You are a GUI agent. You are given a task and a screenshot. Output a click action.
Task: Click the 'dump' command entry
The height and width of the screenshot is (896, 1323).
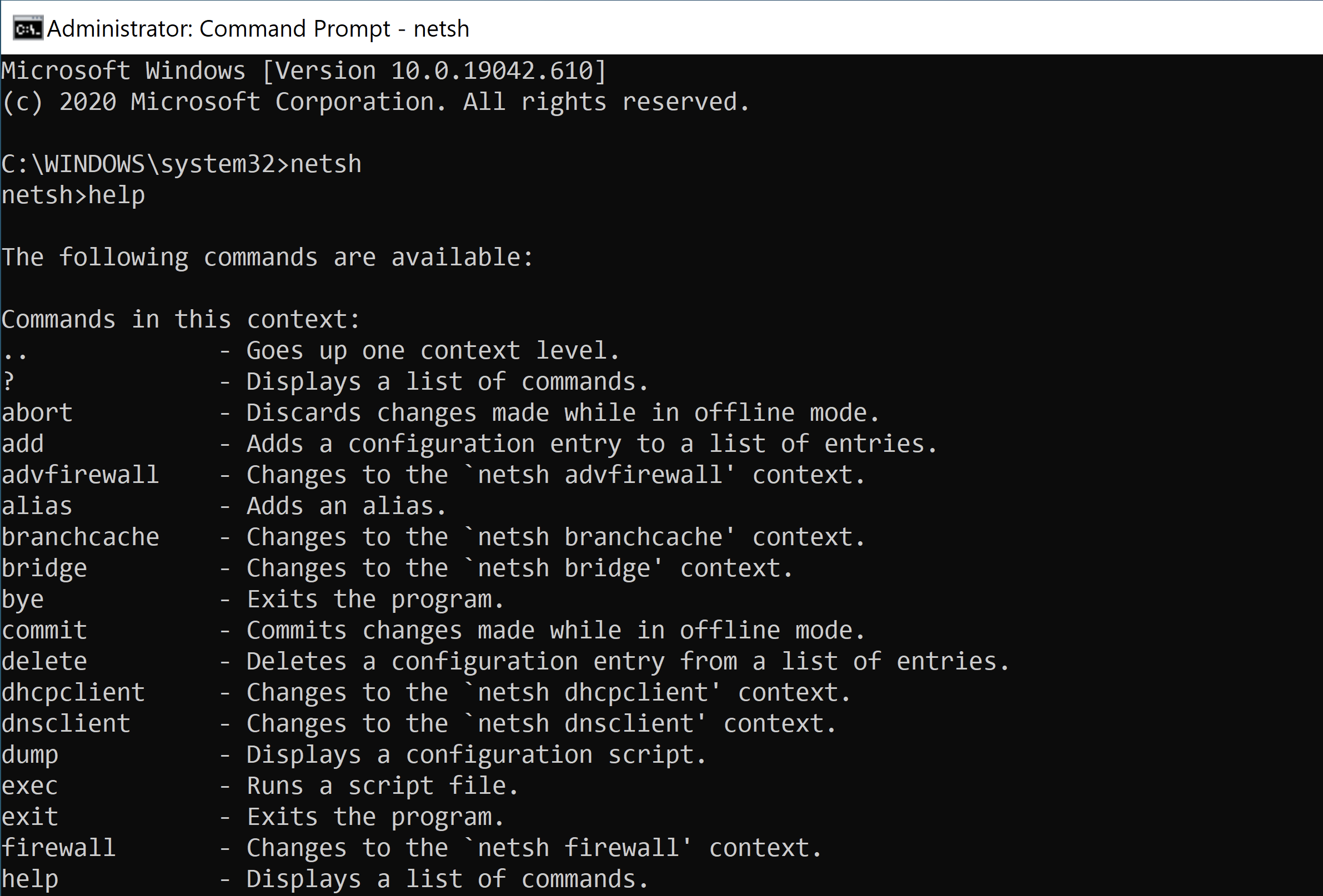[x=29, y=755]
